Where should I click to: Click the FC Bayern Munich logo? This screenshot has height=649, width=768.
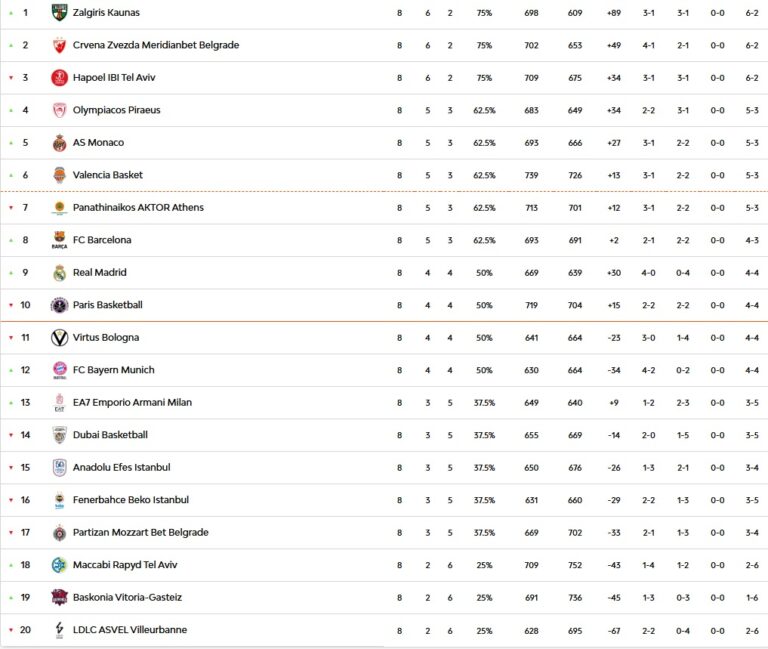[59, 370]
